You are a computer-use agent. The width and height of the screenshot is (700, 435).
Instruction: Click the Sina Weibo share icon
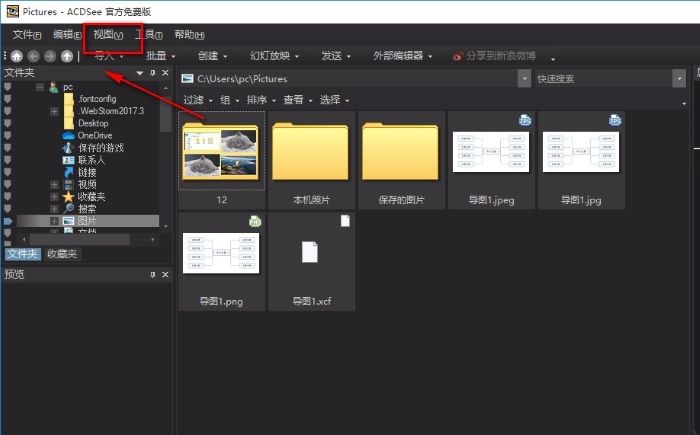(457, 56)
